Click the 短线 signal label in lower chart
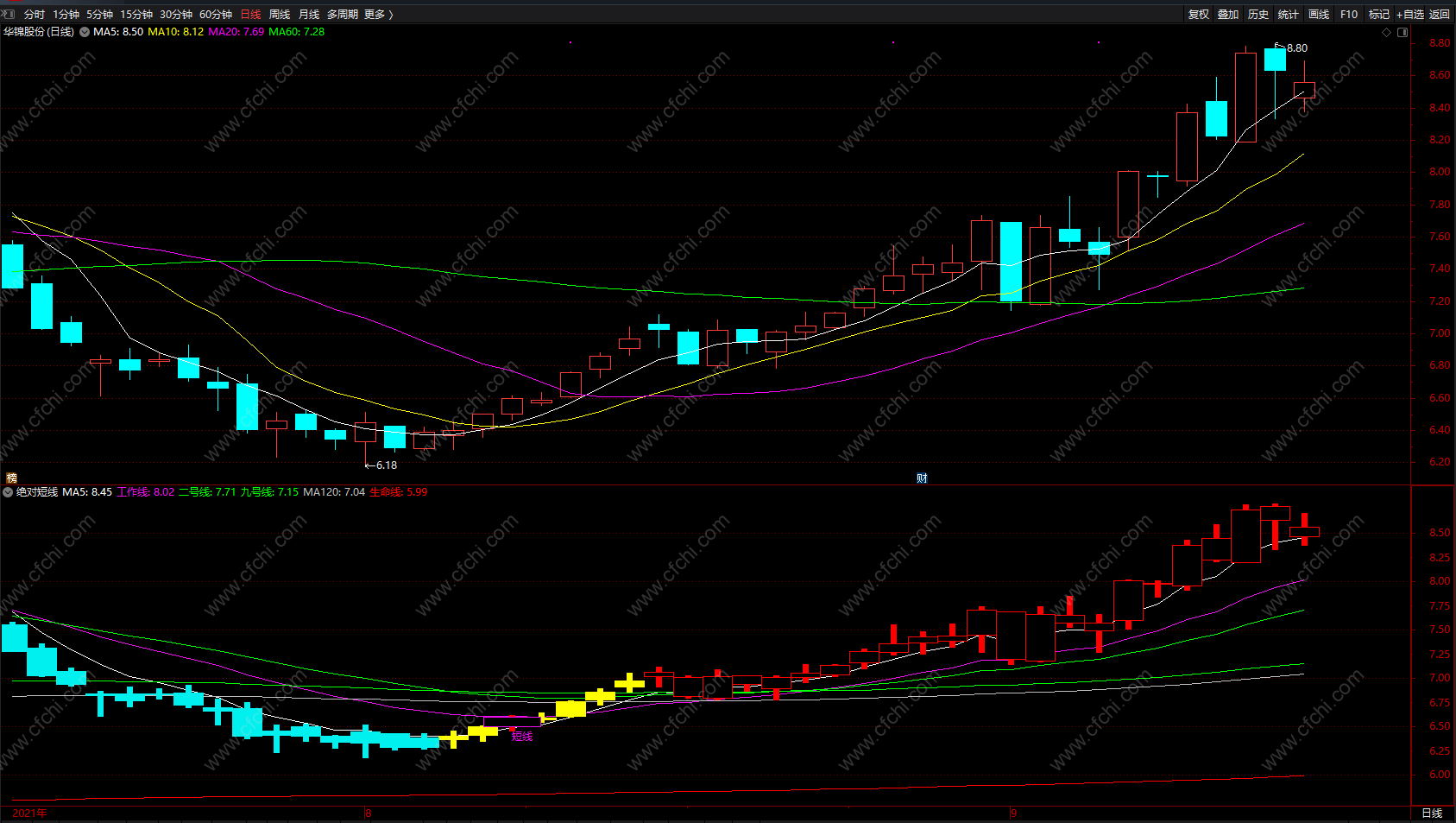This screenshot has height=823, width=1456. coord(522,737)
